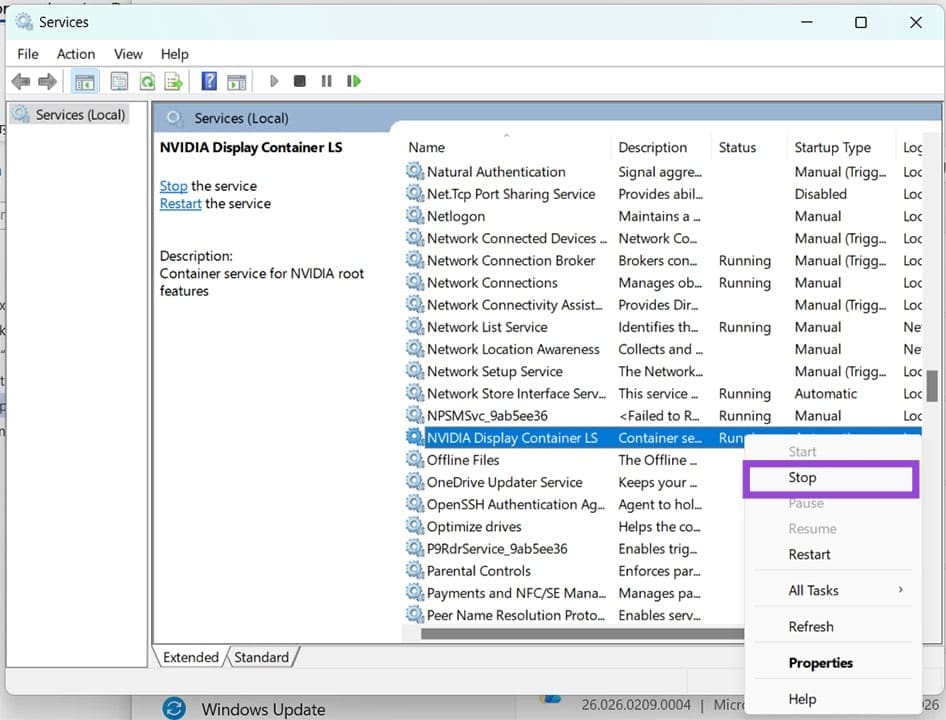Choose Stop from the context menu

(x=802, y=478)
